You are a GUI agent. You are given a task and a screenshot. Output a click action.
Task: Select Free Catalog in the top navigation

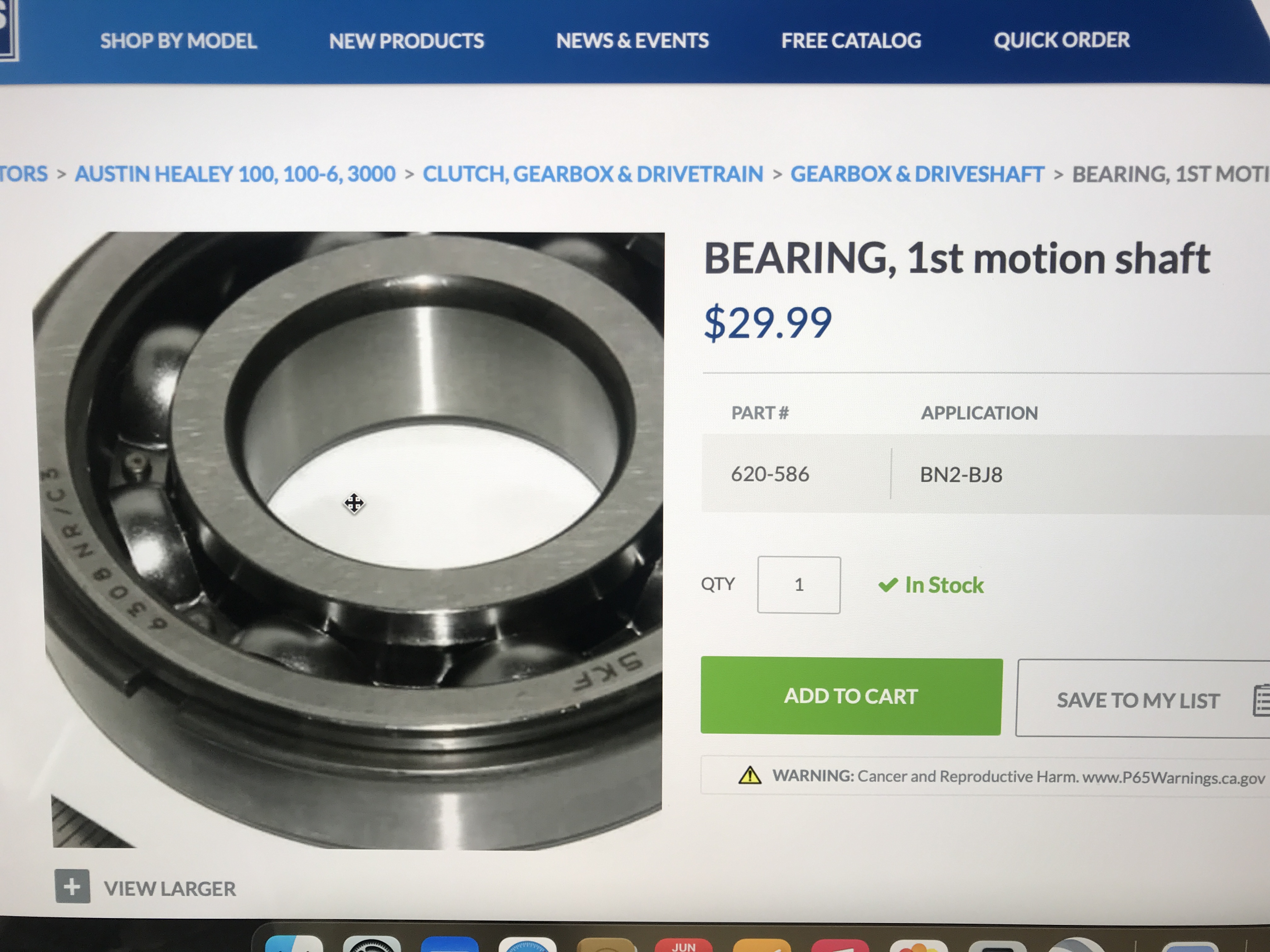pos(851,41)
